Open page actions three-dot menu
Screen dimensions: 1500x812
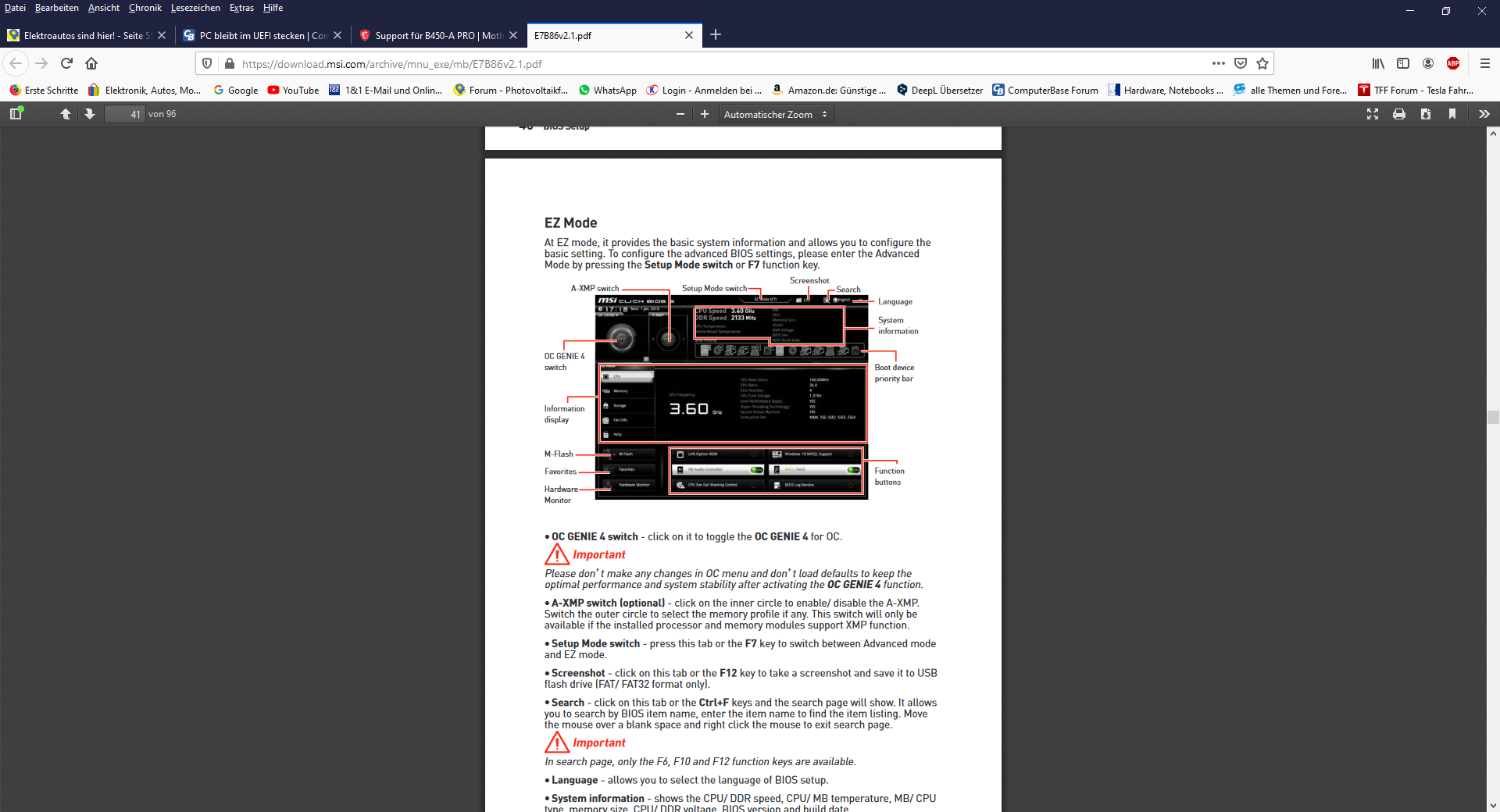coord(1219,63)
